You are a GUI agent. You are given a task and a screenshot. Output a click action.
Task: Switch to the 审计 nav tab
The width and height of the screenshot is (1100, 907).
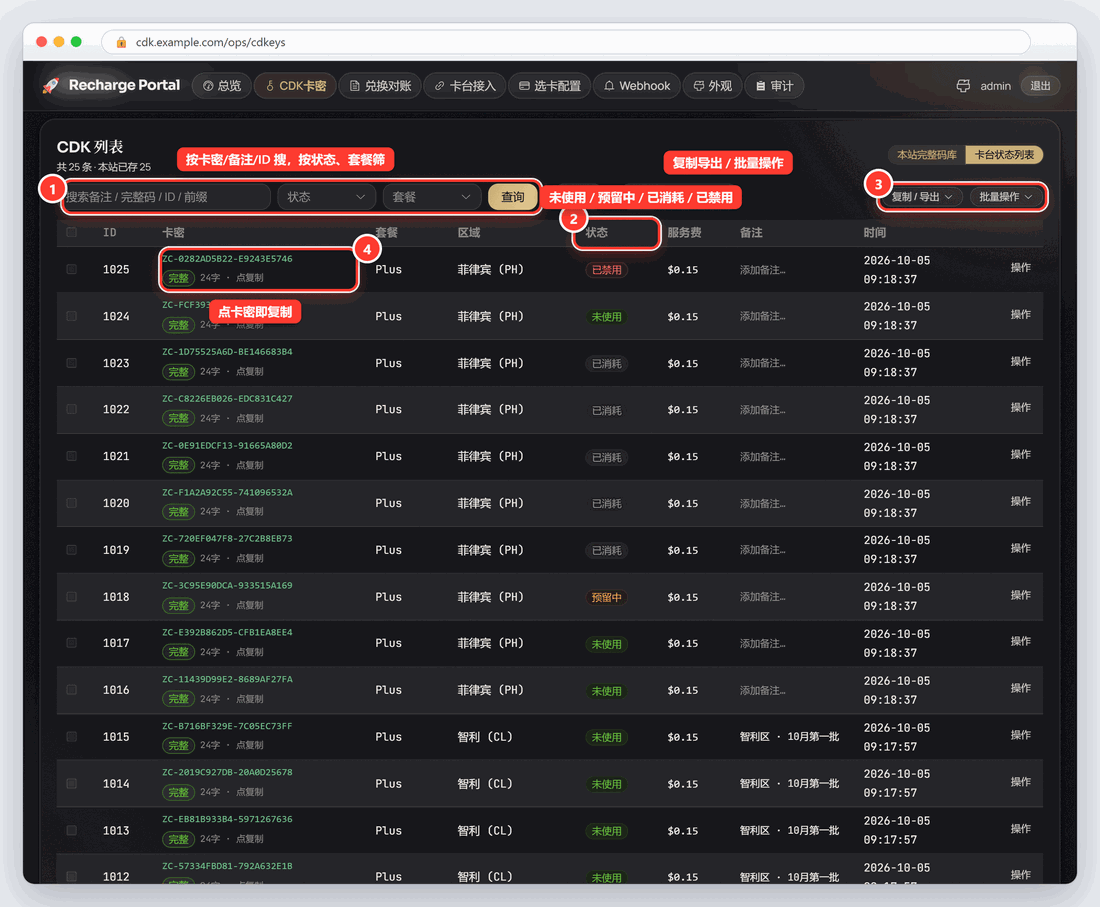pyautogui.click(x=774, y=86)
